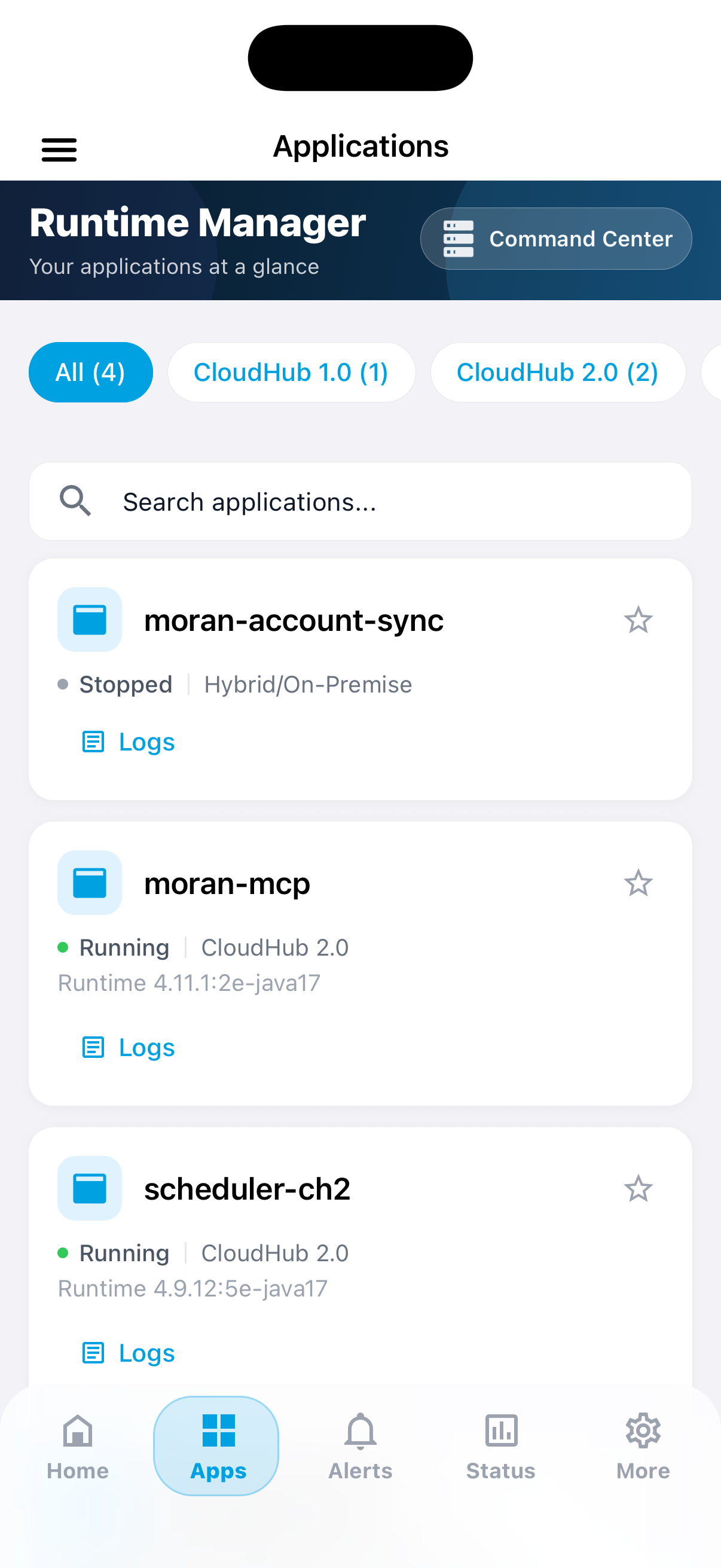
Task: Tap the Runtime Manager heading
Action: click(x=198, y=223)
